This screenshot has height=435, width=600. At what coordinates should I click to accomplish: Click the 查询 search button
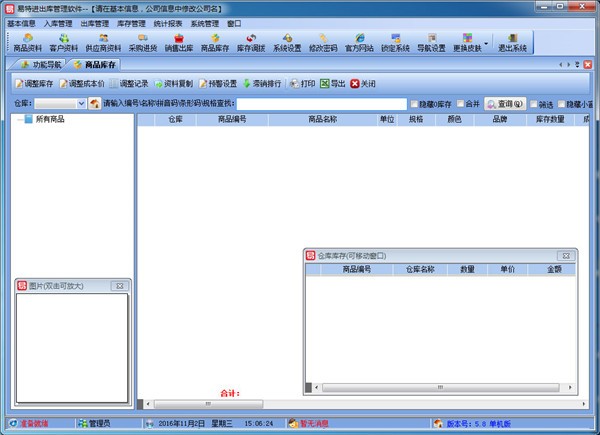coord(505,103)
